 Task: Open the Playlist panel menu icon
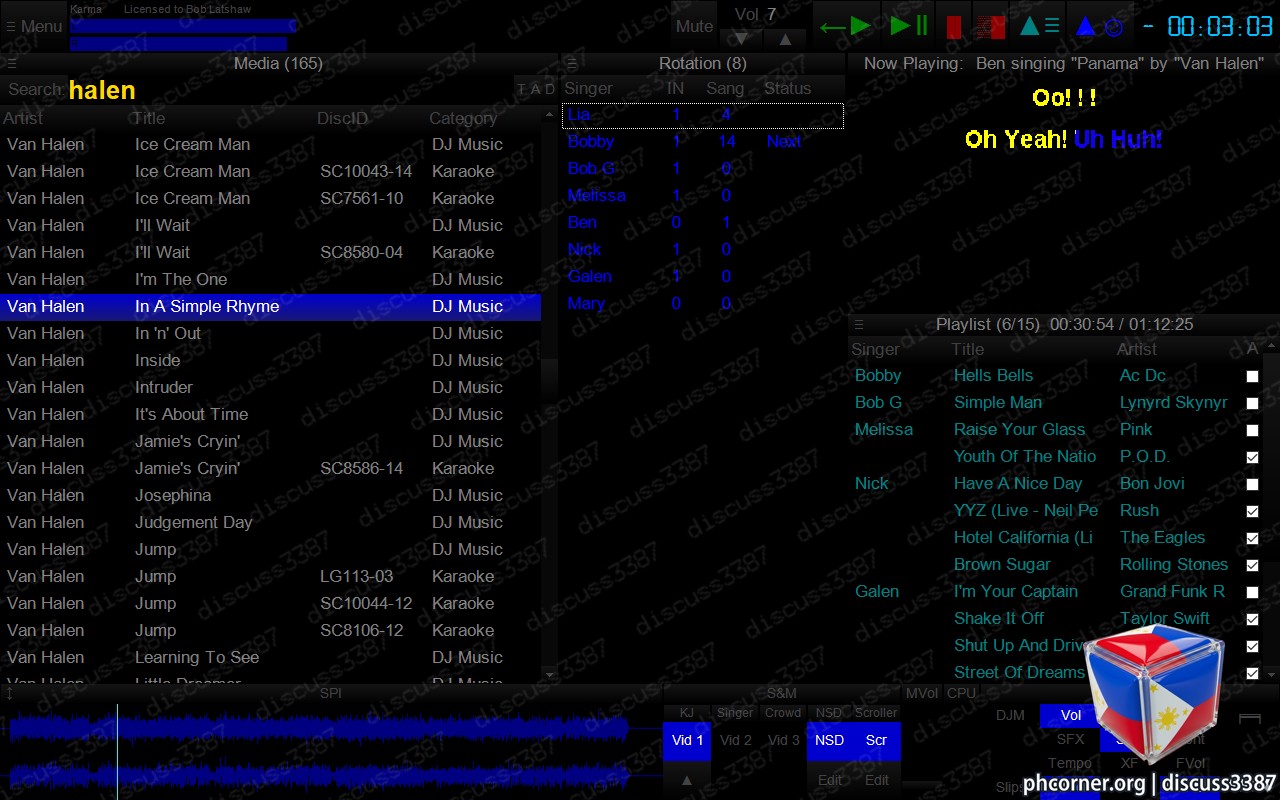(858, 324)
